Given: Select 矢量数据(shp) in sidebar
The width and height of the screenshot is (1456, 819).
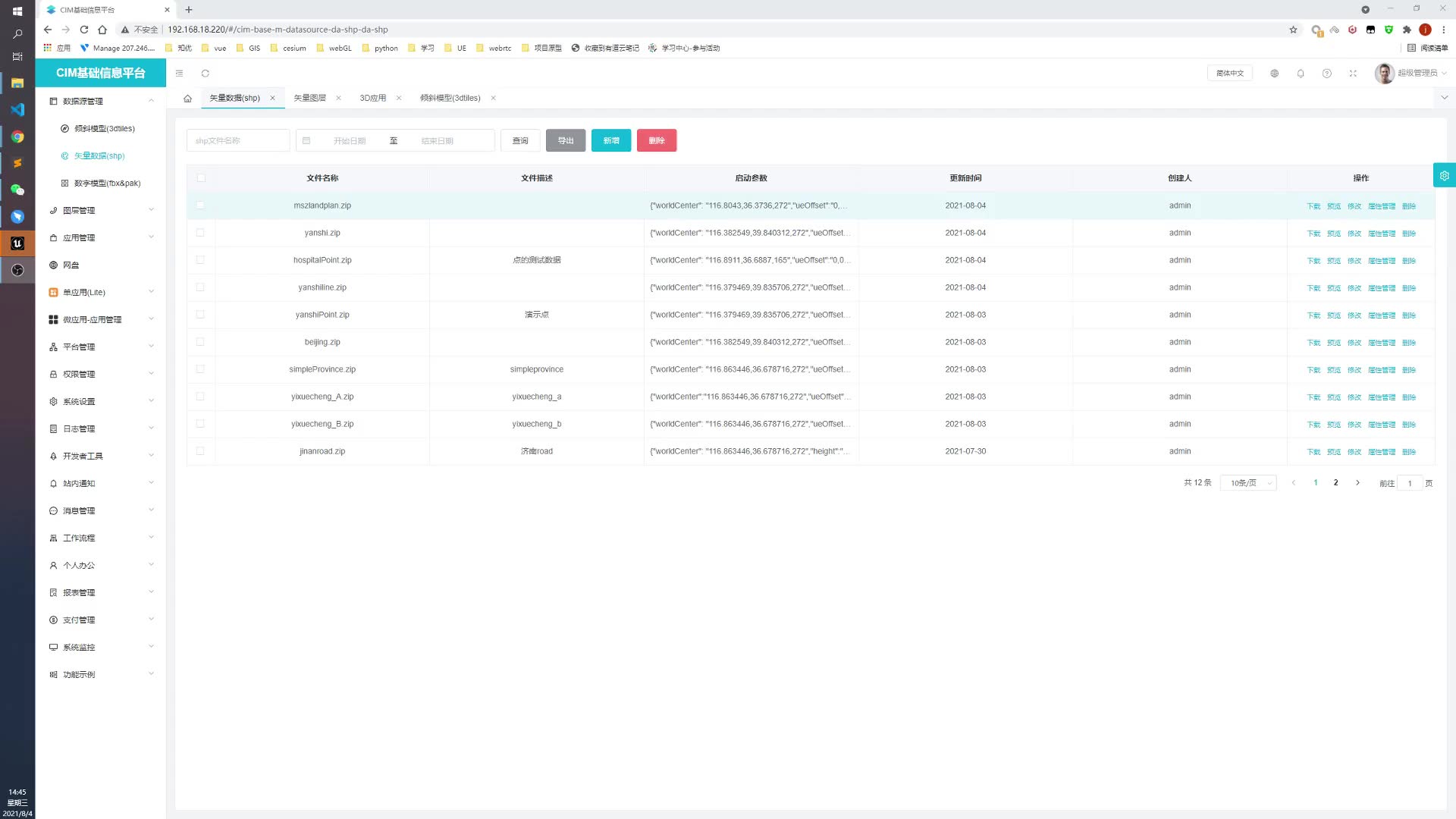Looking at the screenshot, I should (101, 155).
